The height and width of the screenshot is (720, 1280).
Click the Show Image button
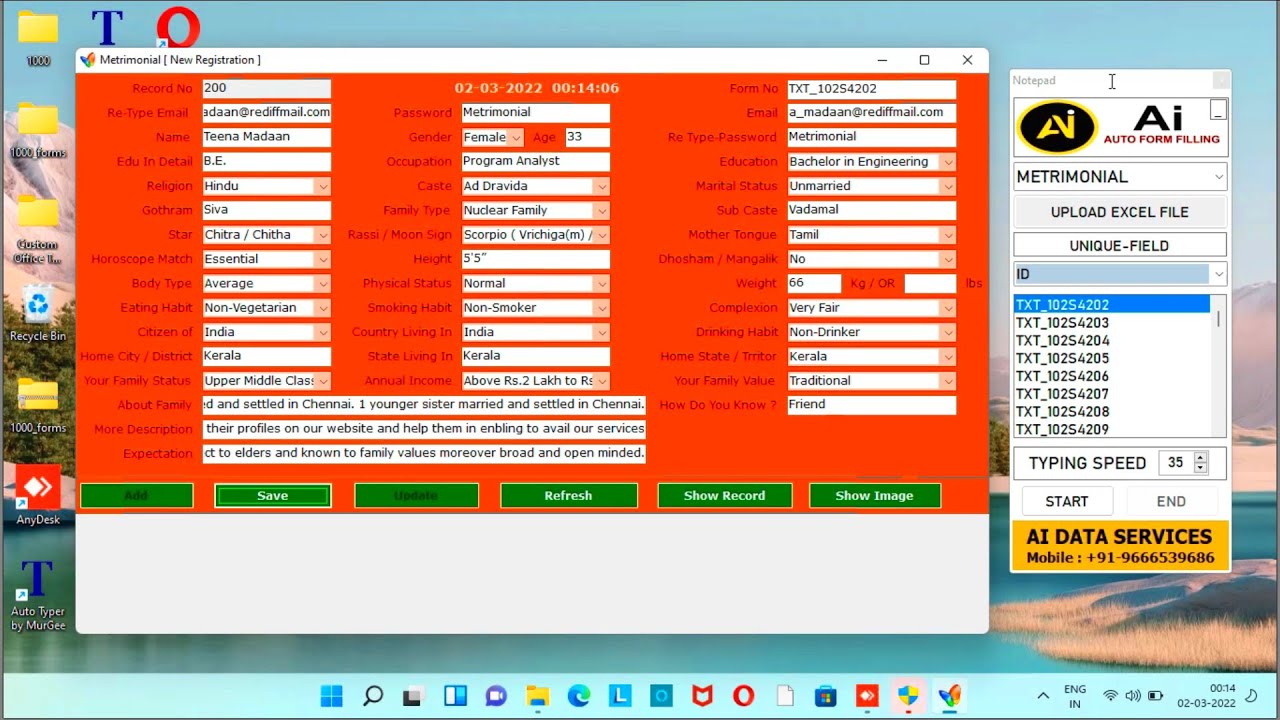(874, 496)
